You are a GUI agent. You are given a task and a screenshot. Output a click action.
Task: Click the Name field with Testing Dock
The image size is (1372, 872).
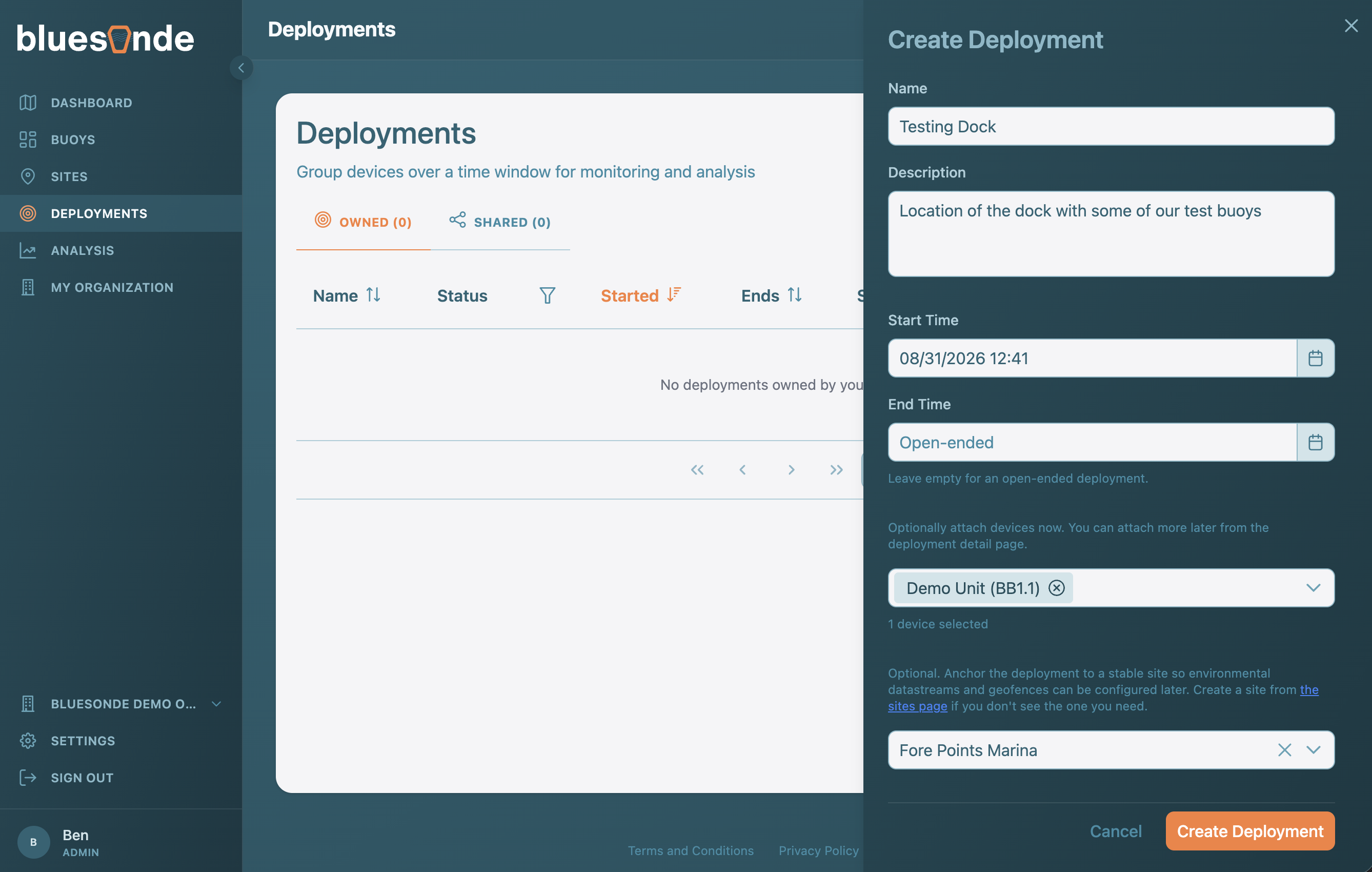[1111, 127]
